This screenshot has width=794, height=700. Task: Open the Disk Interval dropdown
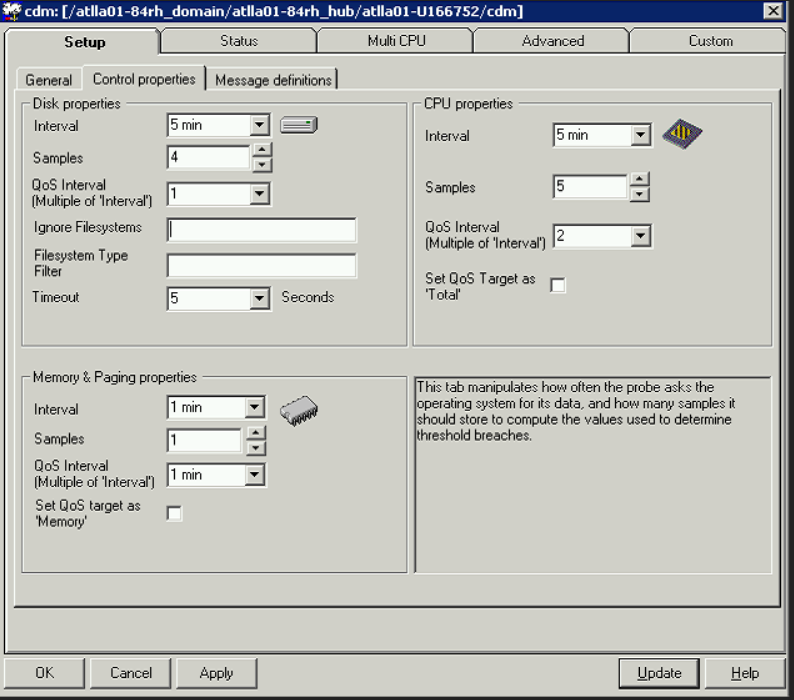pyautogui.click(x=259, y=125)
